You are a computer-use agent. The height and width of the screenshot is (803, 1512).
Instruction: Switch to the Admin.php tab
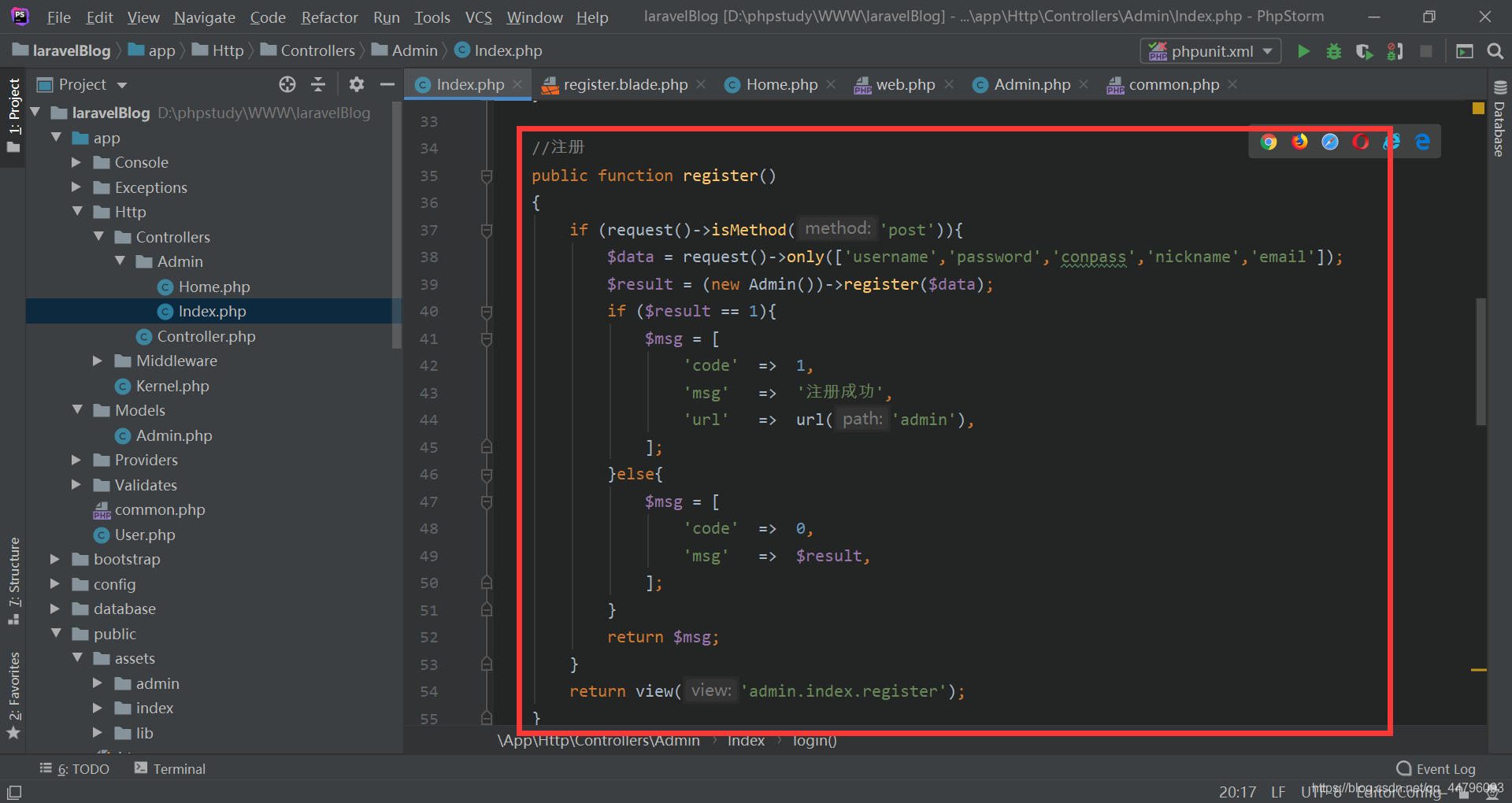(1031, 84)
